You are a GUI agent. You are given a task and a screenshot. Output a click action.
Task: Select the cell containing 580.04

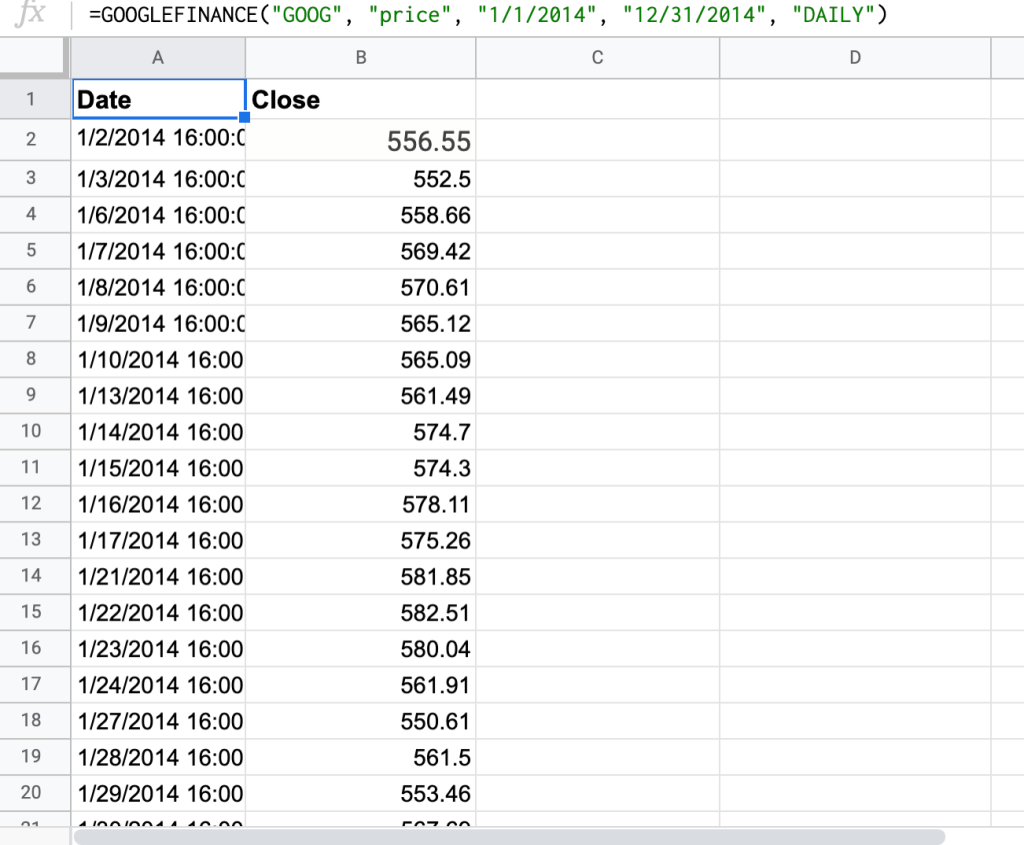pos(360,649)
